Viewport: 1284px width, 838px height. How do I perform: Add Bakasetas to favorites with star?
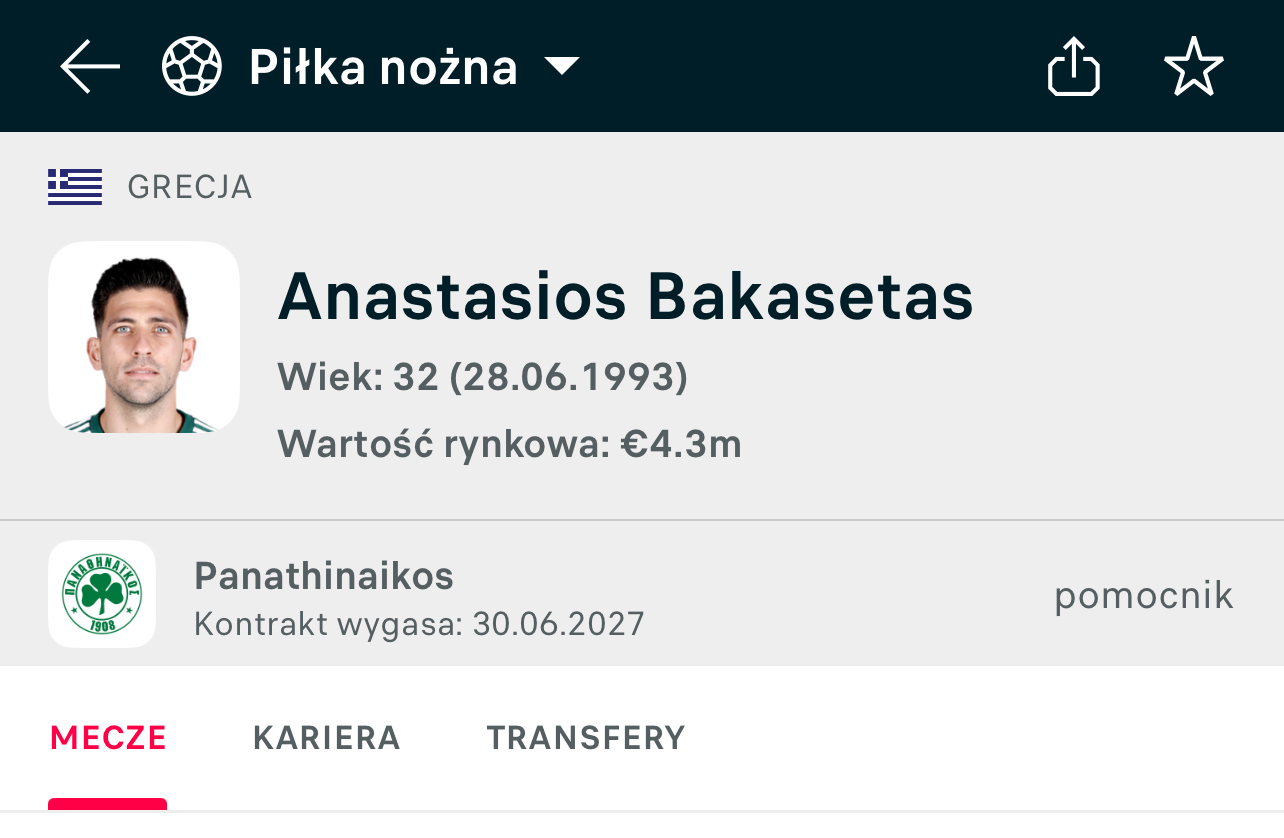point(1193,67)
